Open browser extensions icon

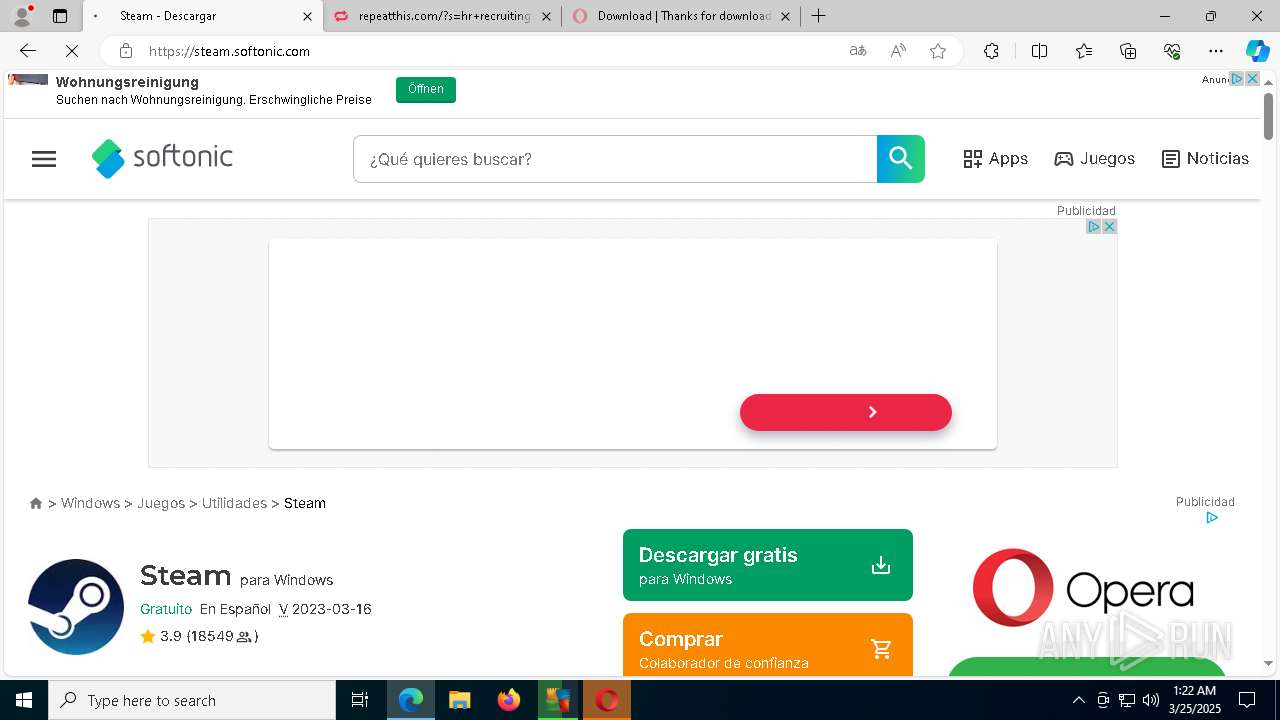click(991, 51)
